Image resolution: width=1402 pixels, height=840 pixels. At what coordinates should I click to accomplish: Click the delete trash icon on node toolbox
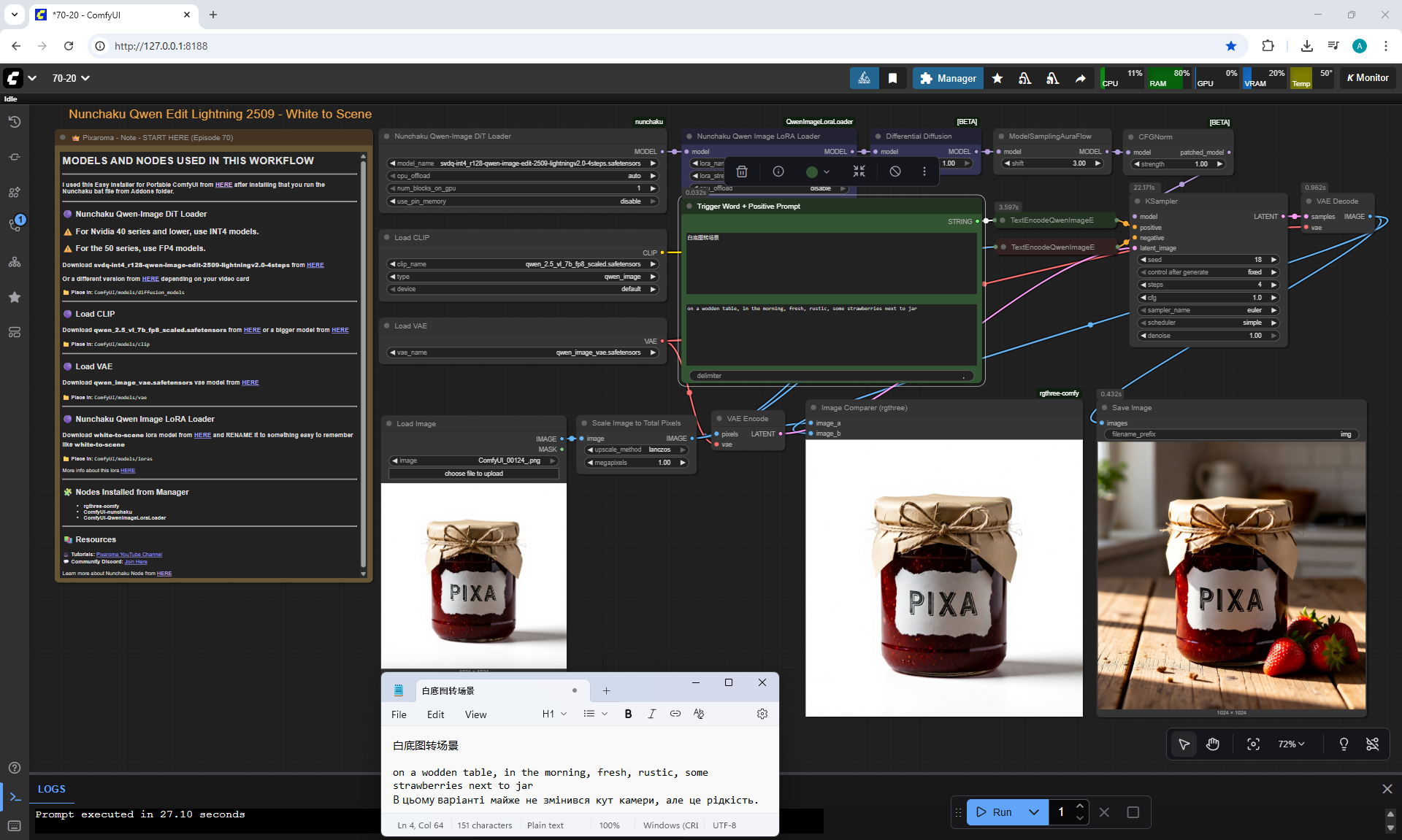742,172
